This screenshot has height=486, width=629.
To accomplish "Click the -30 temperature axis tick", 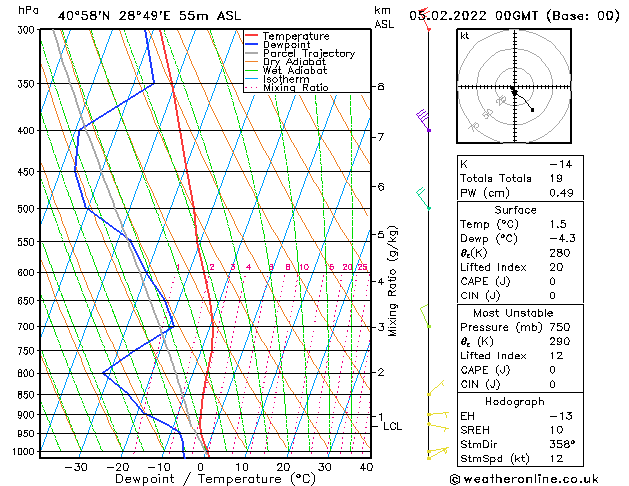I will (x=76, y=467).
